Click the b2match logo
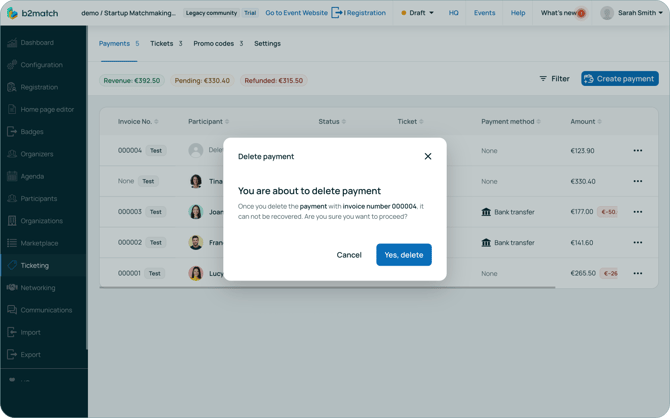The width and height of the screenshot is (670, 418). 32,13
